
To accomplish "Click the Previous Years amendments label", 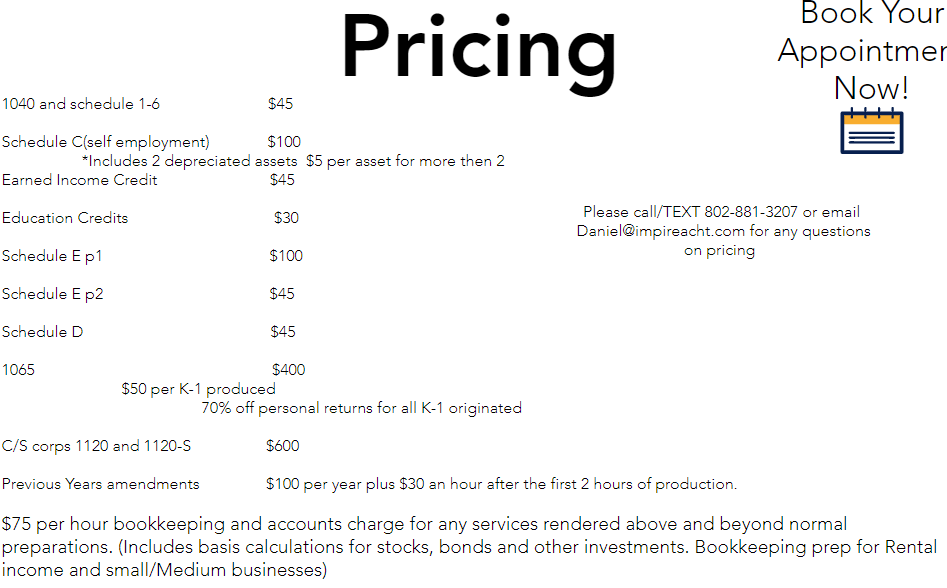I will tap(101, 484).
